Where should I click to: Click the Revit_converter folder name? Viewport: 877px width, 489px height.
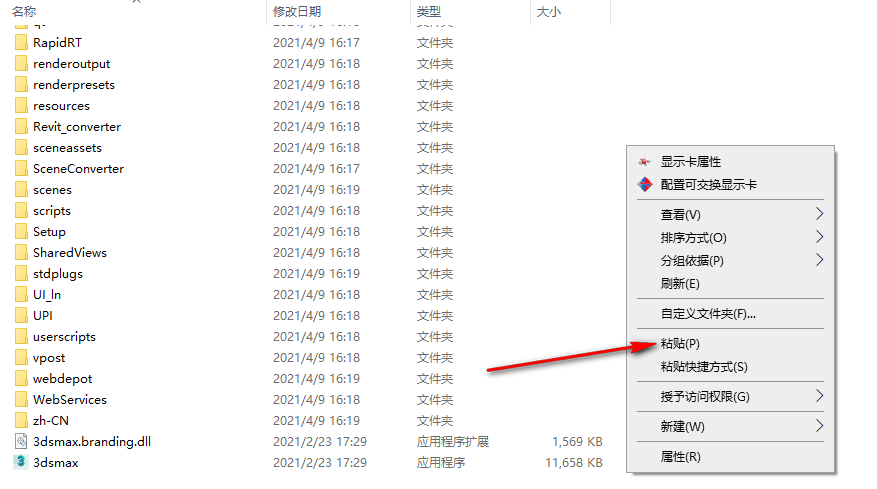(x=77, y=127)
